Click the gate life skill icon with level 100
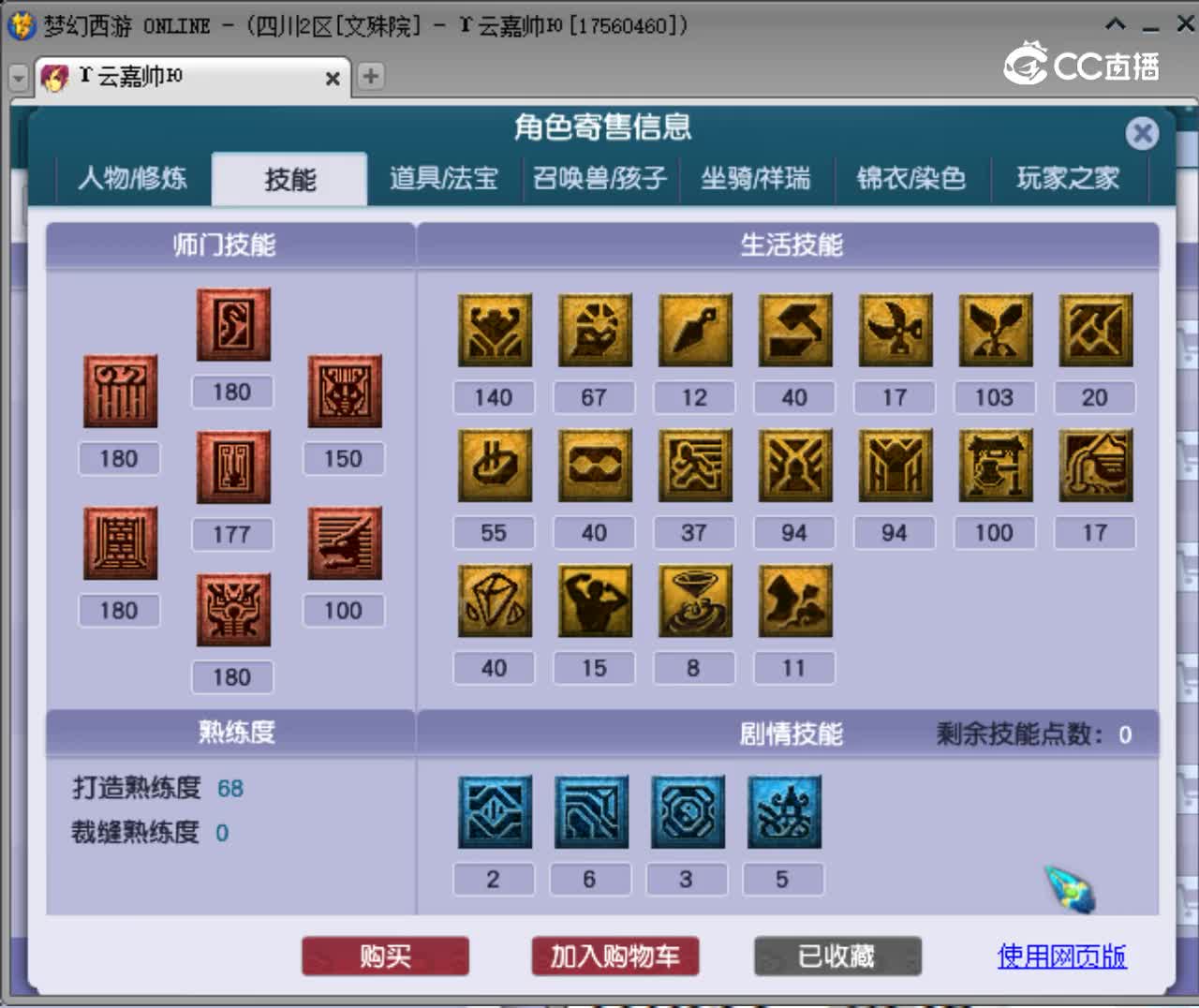Viewport: 1199px width, 1008px height. pyautogui.click(x=996, y=465)
